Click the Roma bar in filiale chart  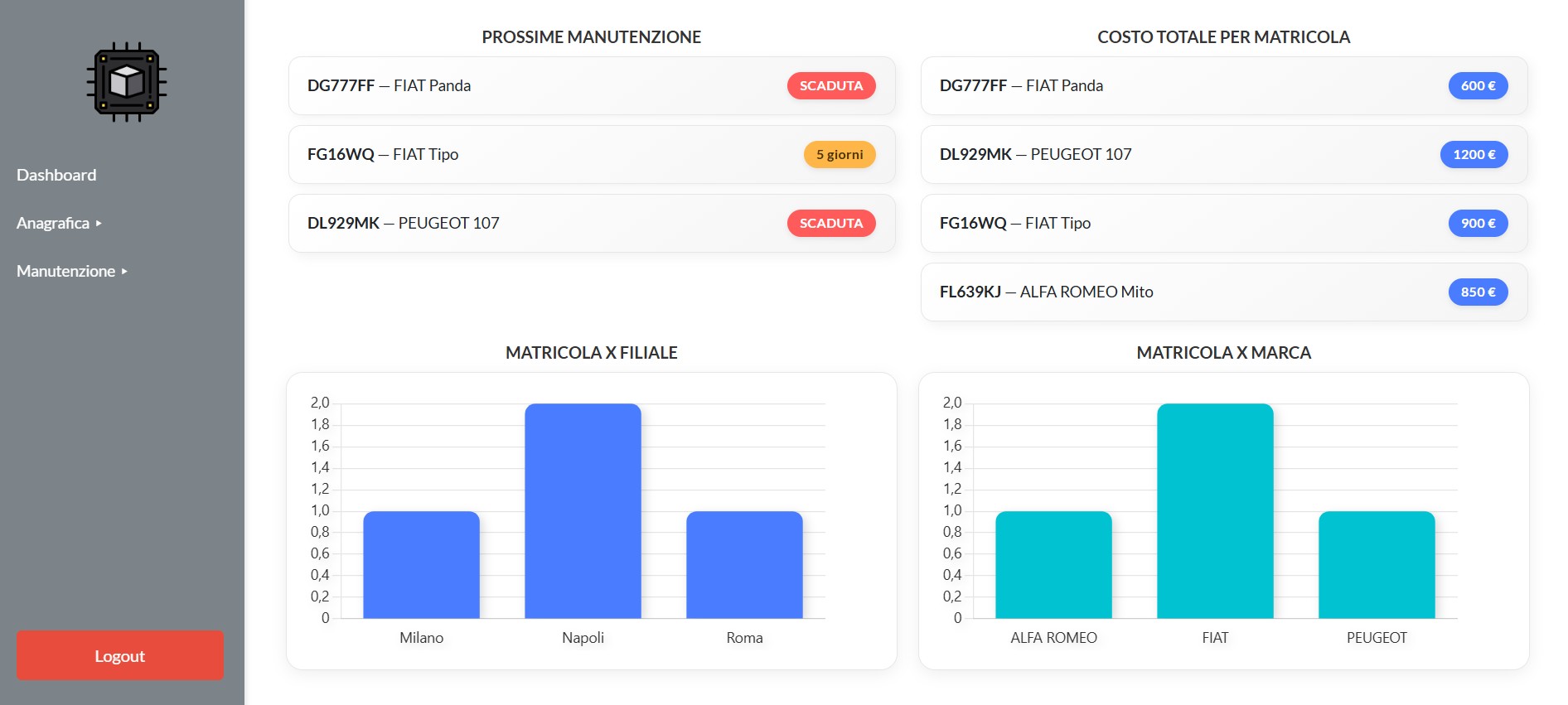(x=744, y=564)
